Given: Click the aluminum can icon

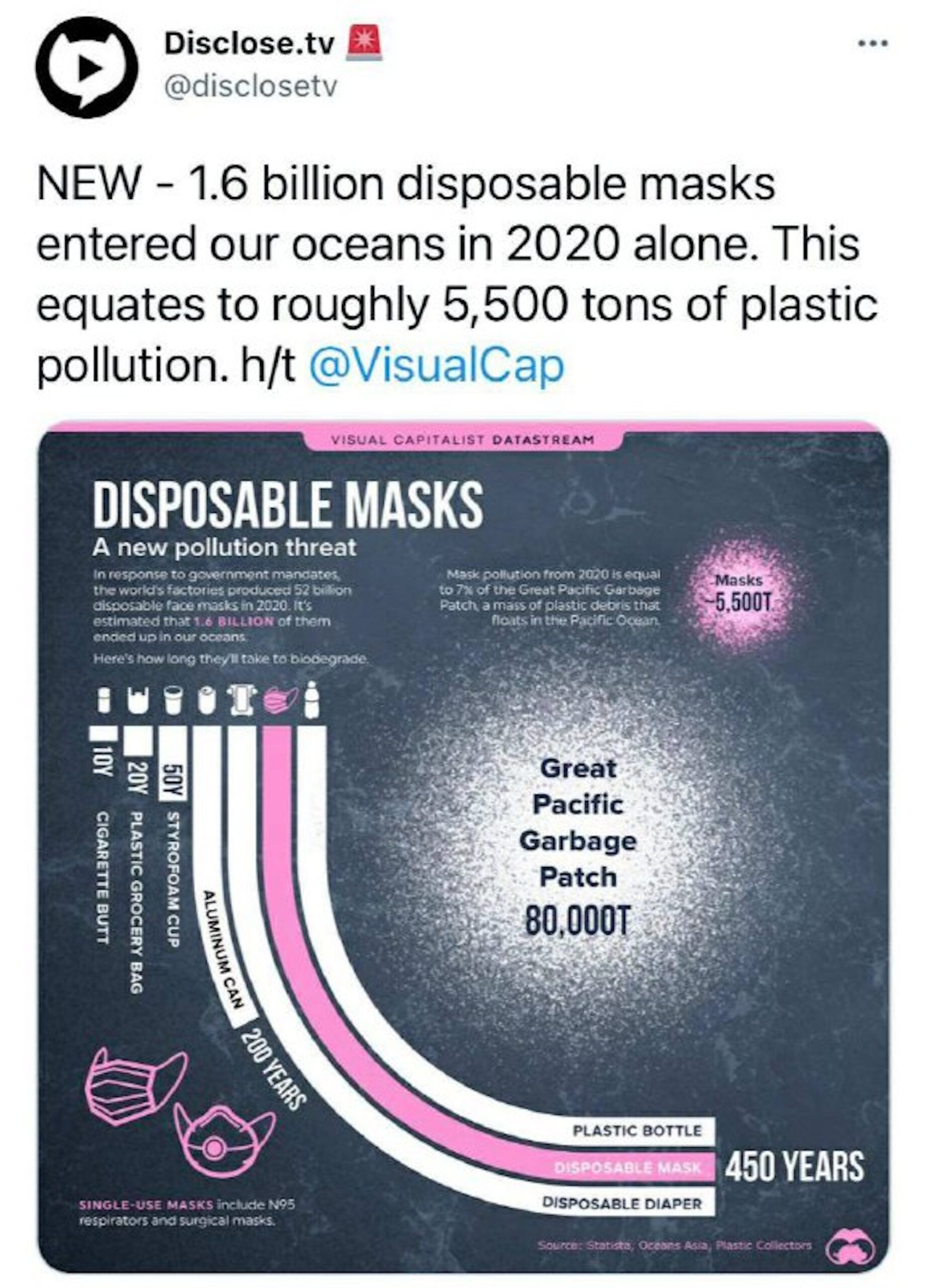Looking at the screenshot, I should (208, 700).
